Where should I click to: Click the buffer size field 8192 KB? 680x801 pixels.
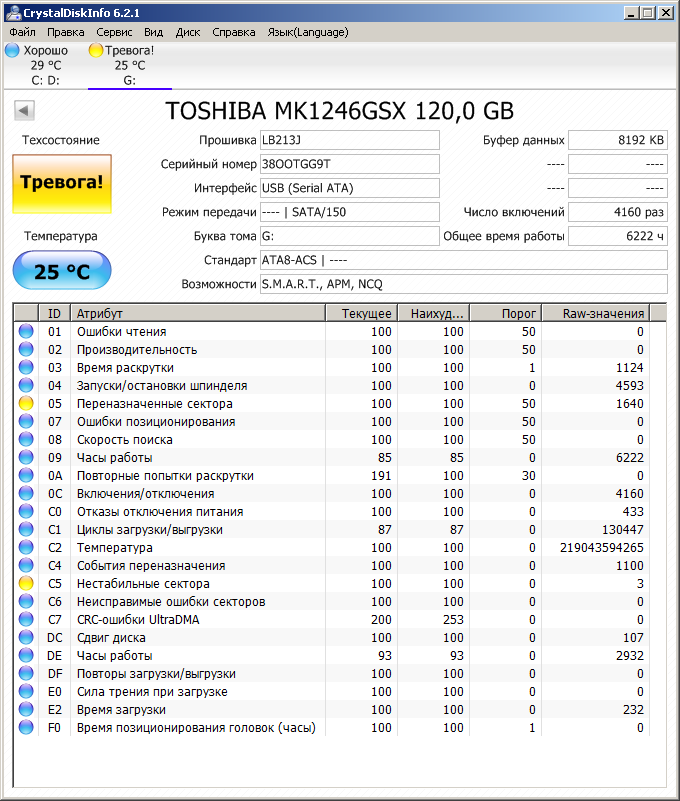(x=618, y=140)
